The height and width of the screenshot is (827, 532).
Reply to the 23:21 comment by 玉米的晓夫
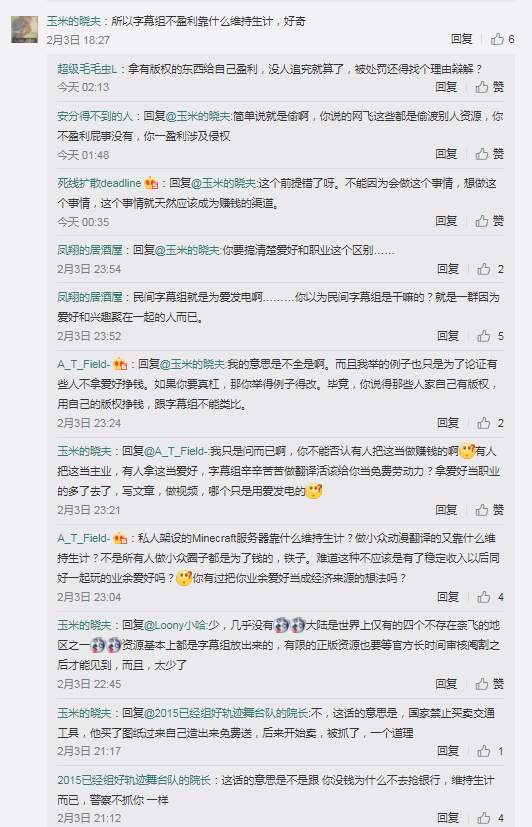click(x=446, y=510)
